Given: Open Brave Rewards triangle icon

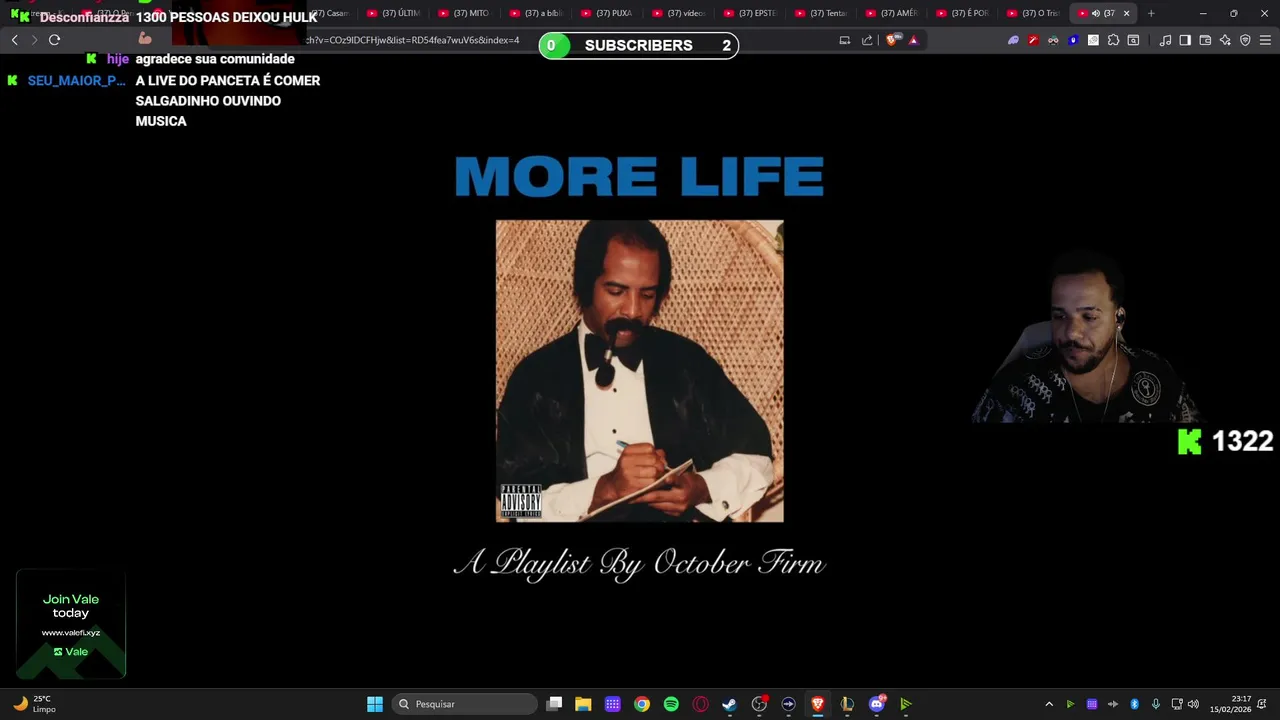Looking at the screenshot, I should point(913,40).
